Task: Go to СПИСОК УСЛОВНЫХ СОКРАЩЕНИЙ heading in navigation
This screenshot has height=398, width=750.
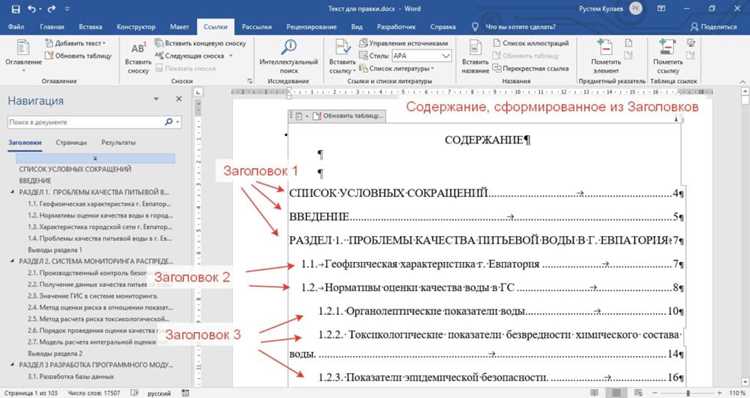Action: (75, 169)
